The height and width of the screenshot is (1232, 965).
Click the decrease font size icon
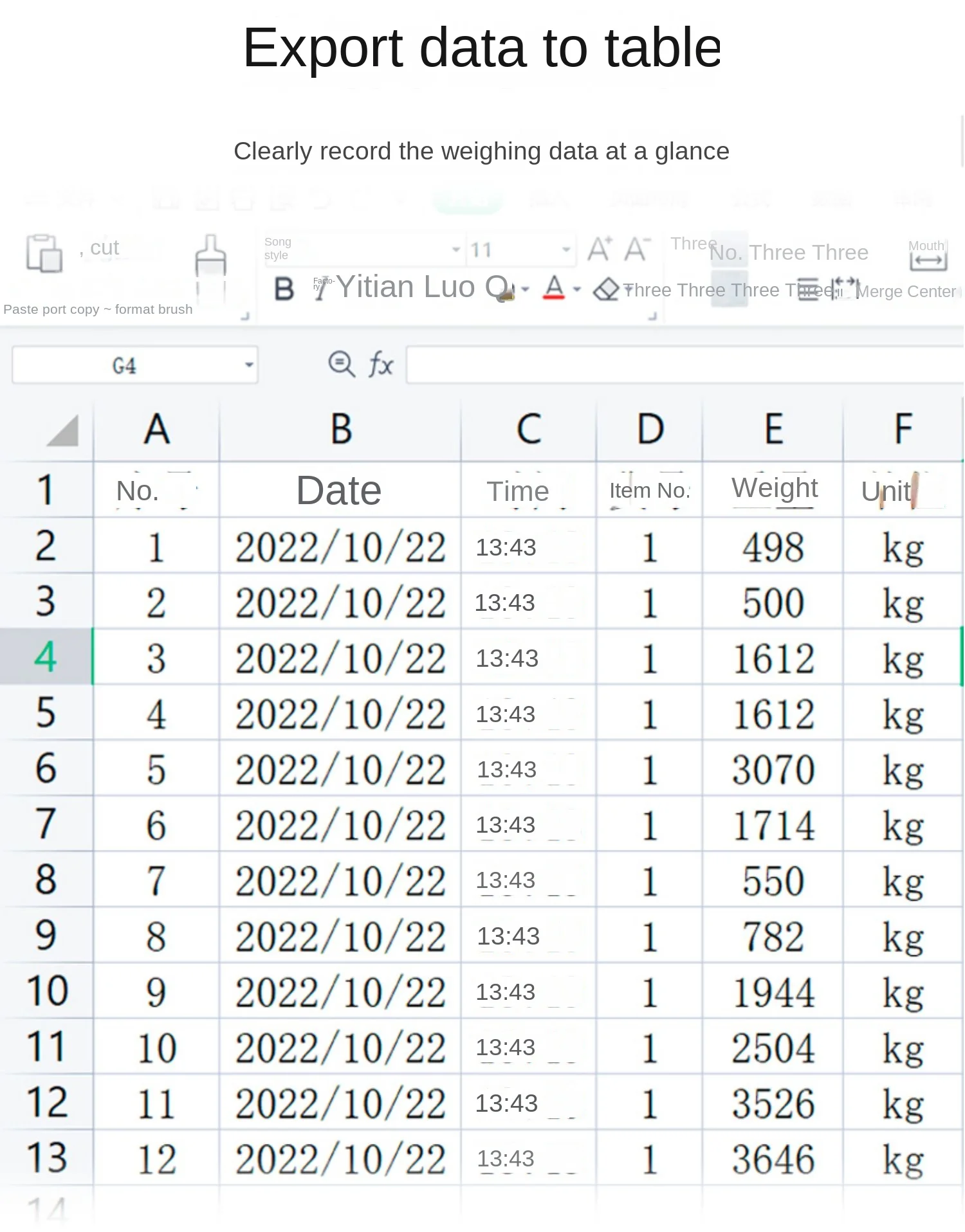coord(638,249)
